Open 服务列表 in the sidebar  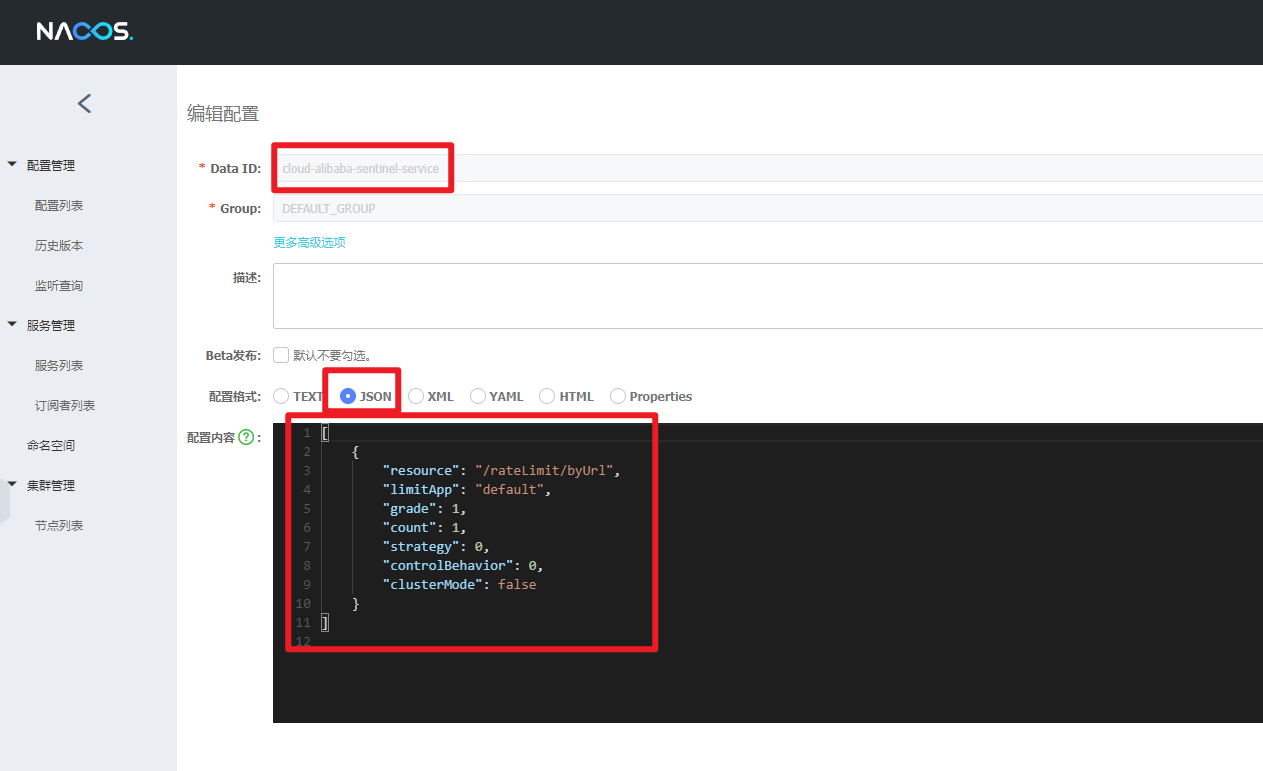(x=59, y=365)
